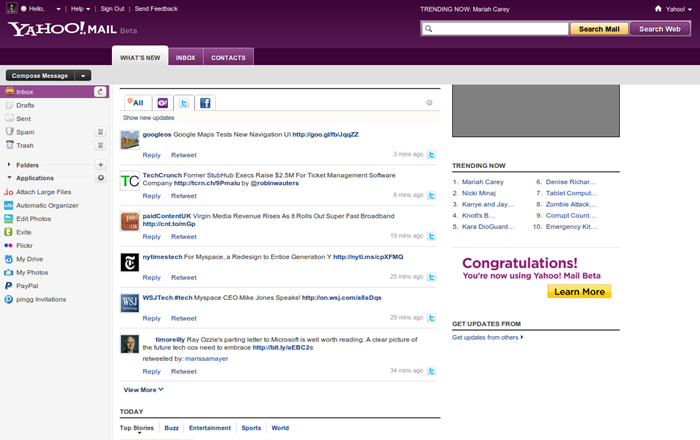700x440 pixels.
Task: Click the Twitter icon on paidContentUK tweet
Action: [x=431, y=236]
